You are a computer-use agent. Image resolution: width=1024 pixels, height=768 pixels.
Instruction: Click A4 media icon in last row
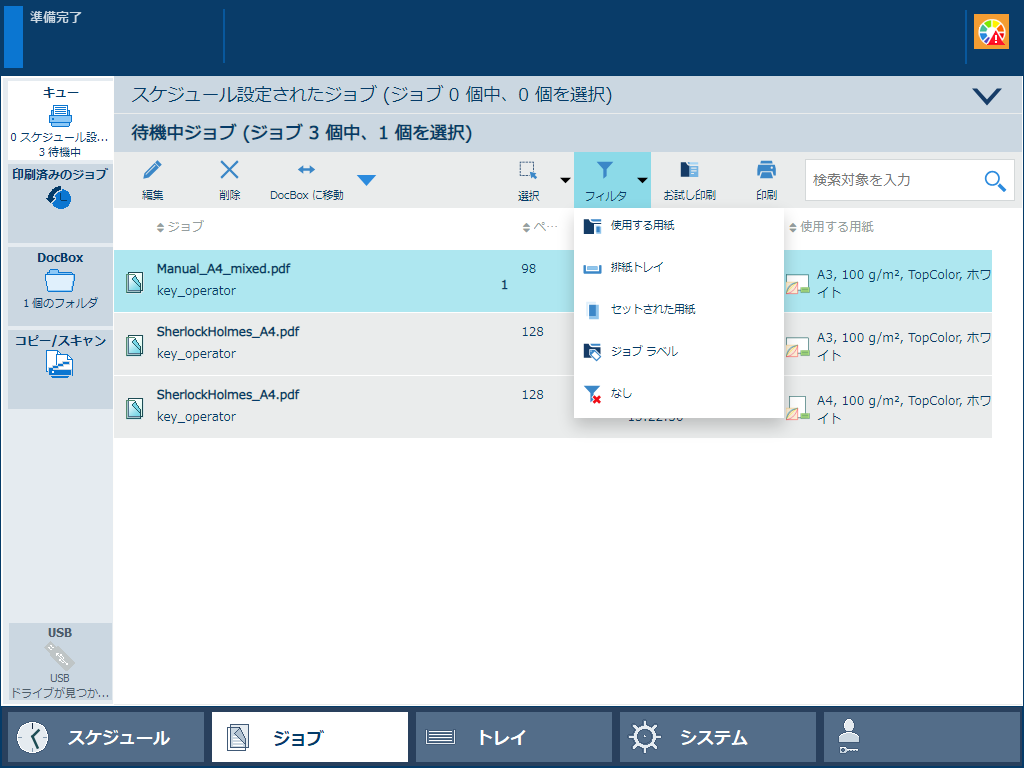[x=797, y=408]
